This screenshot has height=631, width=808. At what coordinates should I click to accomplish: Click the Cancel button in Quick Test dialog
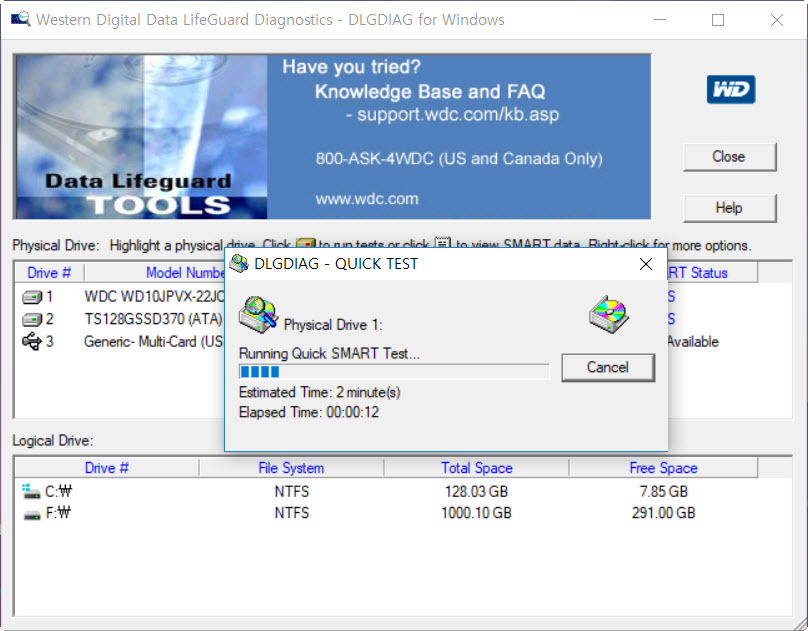[x=608, y=367]
